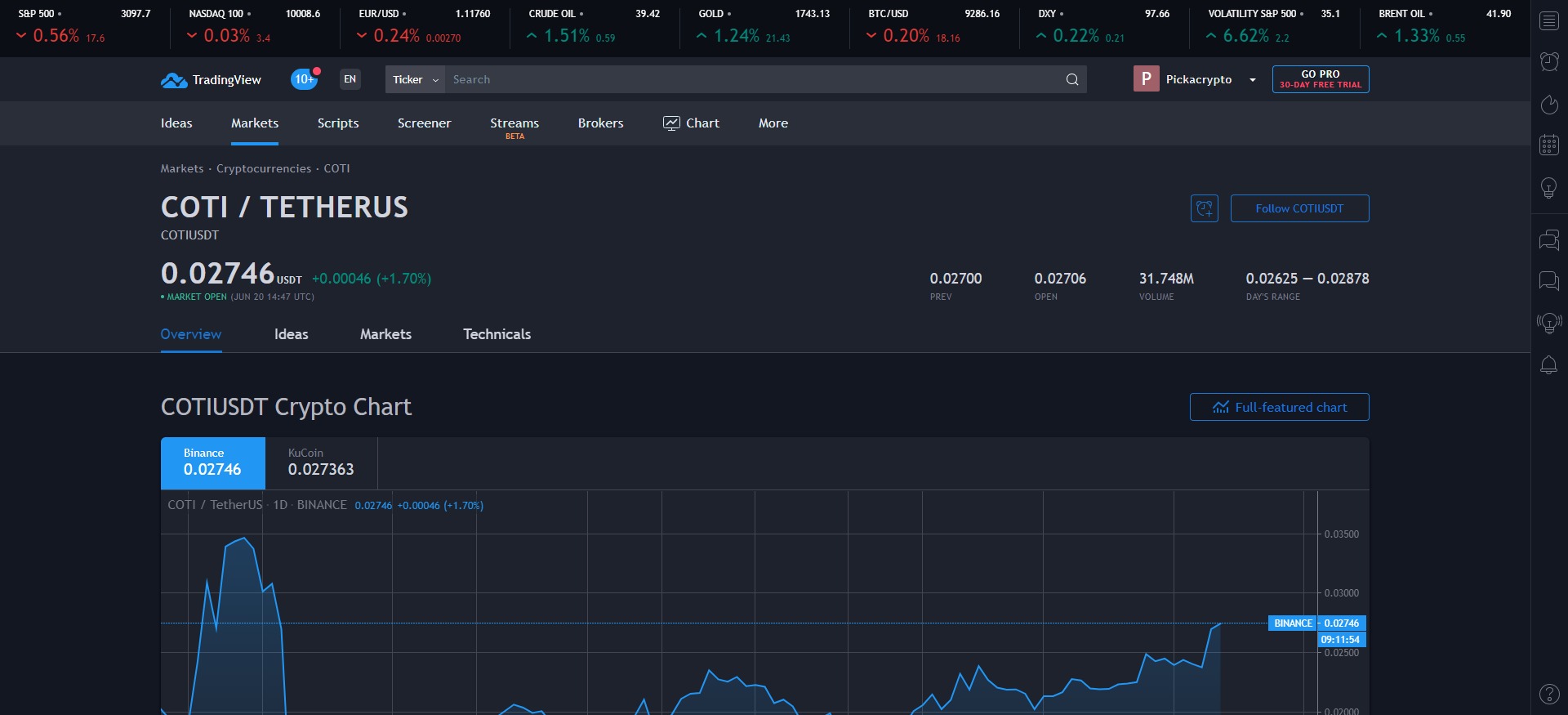This screenshot has width=1568, height=715.
Task: Open the Ideas navigation item
Action: tap(176, 123)
